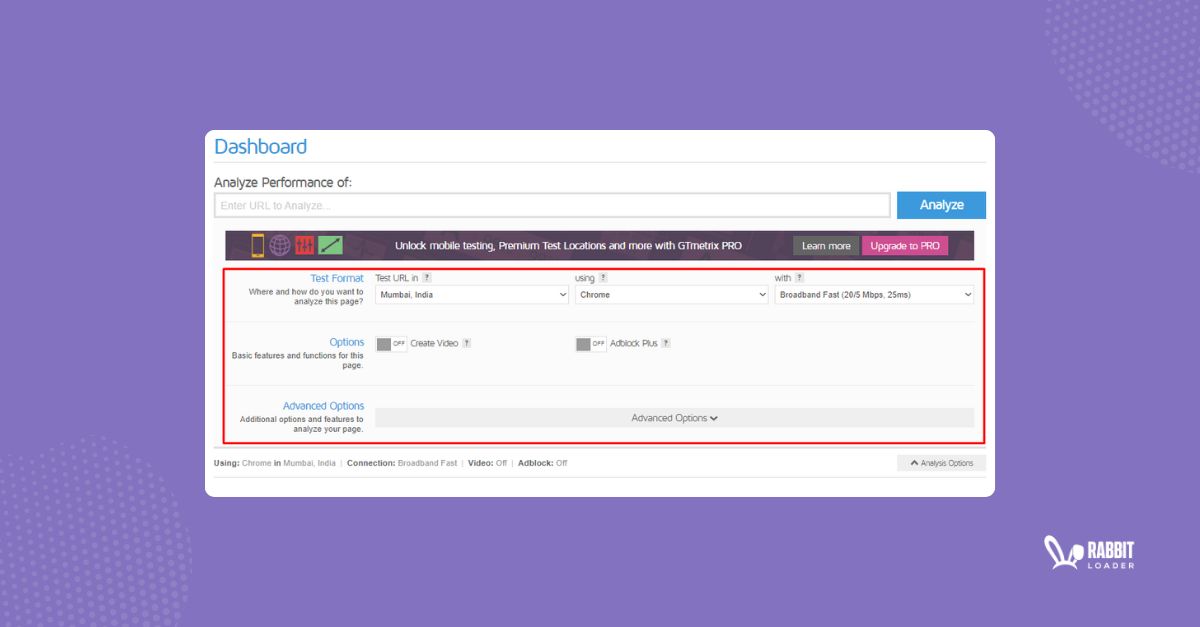Click the red sliders icon in the PRO banner
Viewport: 1200px width, 627px height.
pyautogui.click(x=303, y=245)
